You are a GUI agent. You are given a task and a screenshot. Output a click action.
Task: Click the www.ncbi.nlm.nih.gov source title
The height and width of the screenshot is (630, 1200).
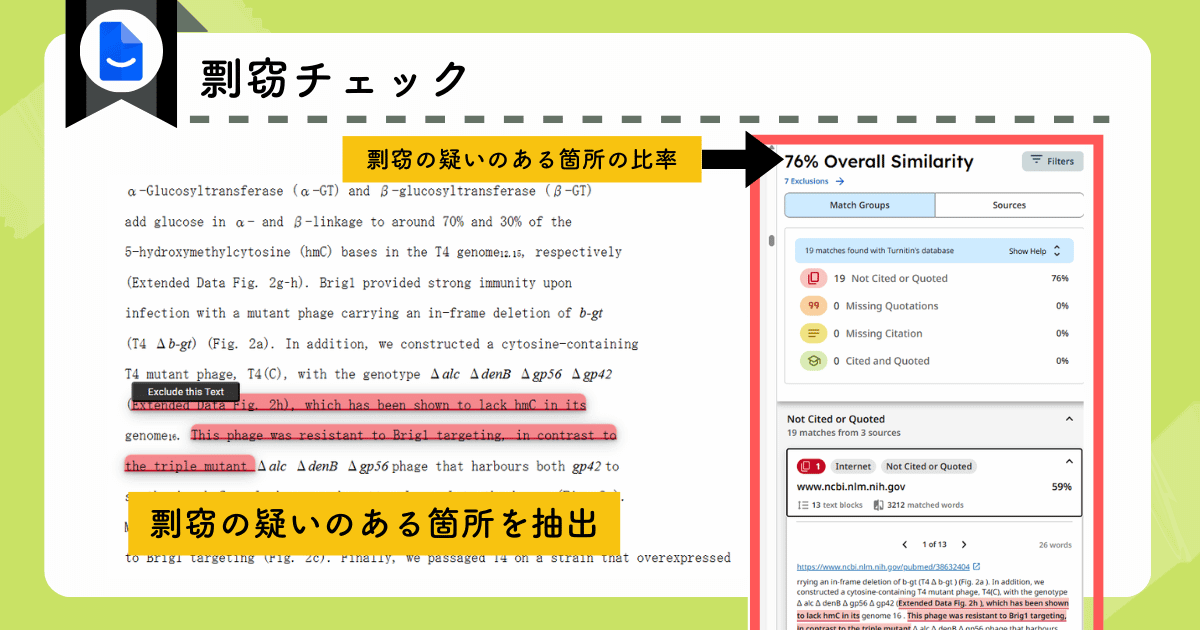pyautogui.click(x=850, y=486)
